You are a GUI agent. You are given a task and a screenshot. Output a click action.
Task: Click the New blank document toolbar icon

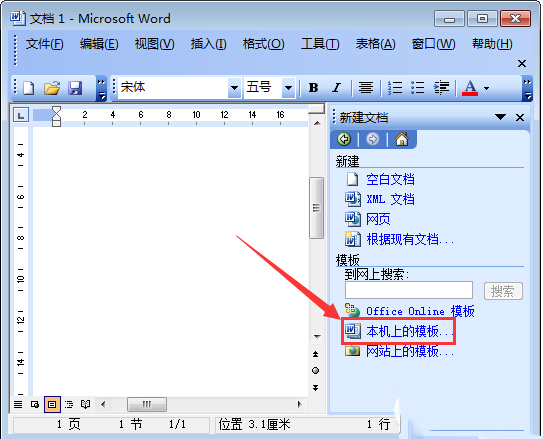point(29,88)
